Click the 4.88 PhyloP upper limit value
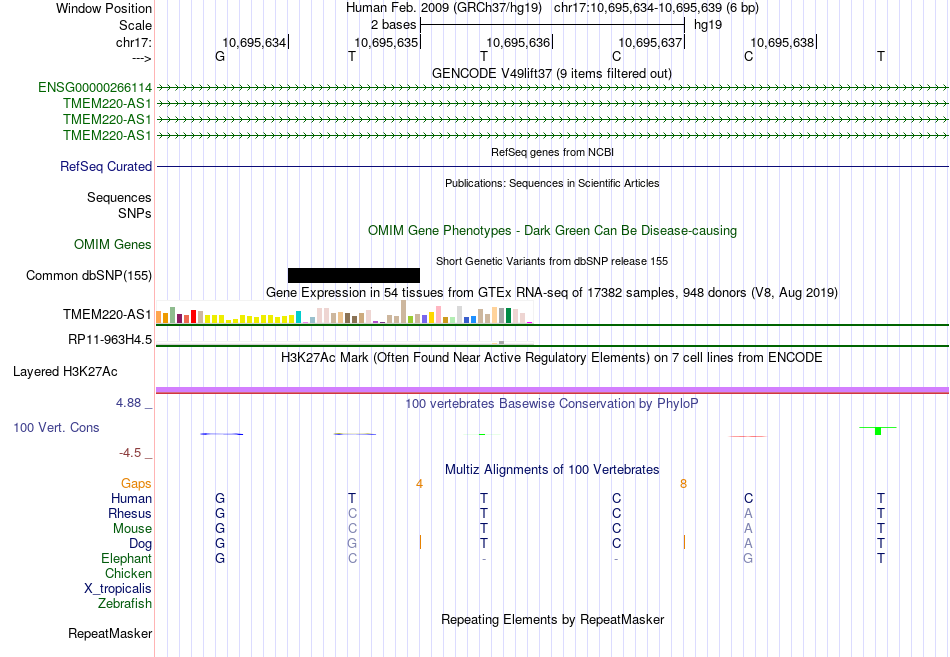Screen dimensions: 950x657 pos(128,402)
